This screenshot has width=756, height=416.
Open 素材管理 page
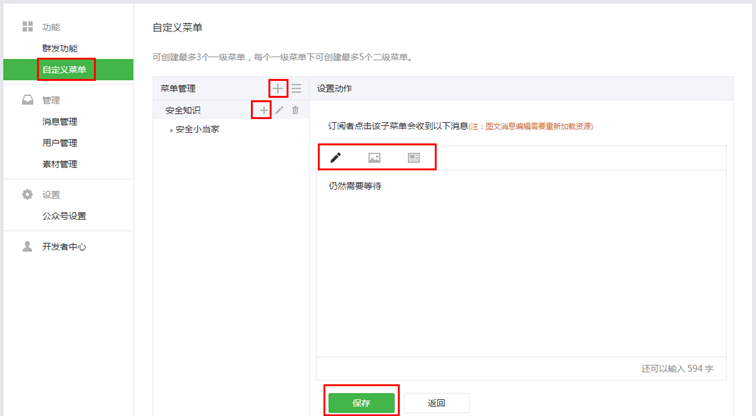[x=60, y=164]
